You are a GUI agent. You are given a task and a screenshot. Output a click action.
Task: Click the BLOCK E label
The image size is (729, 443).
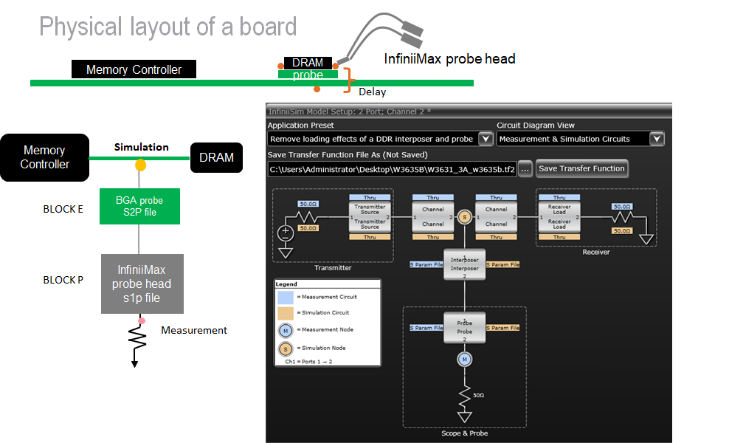[x=63, y=209]
